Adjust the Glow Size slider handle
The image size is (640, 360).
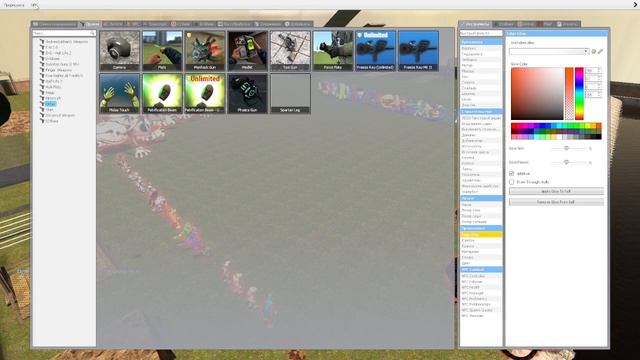[x=566, y=149]
